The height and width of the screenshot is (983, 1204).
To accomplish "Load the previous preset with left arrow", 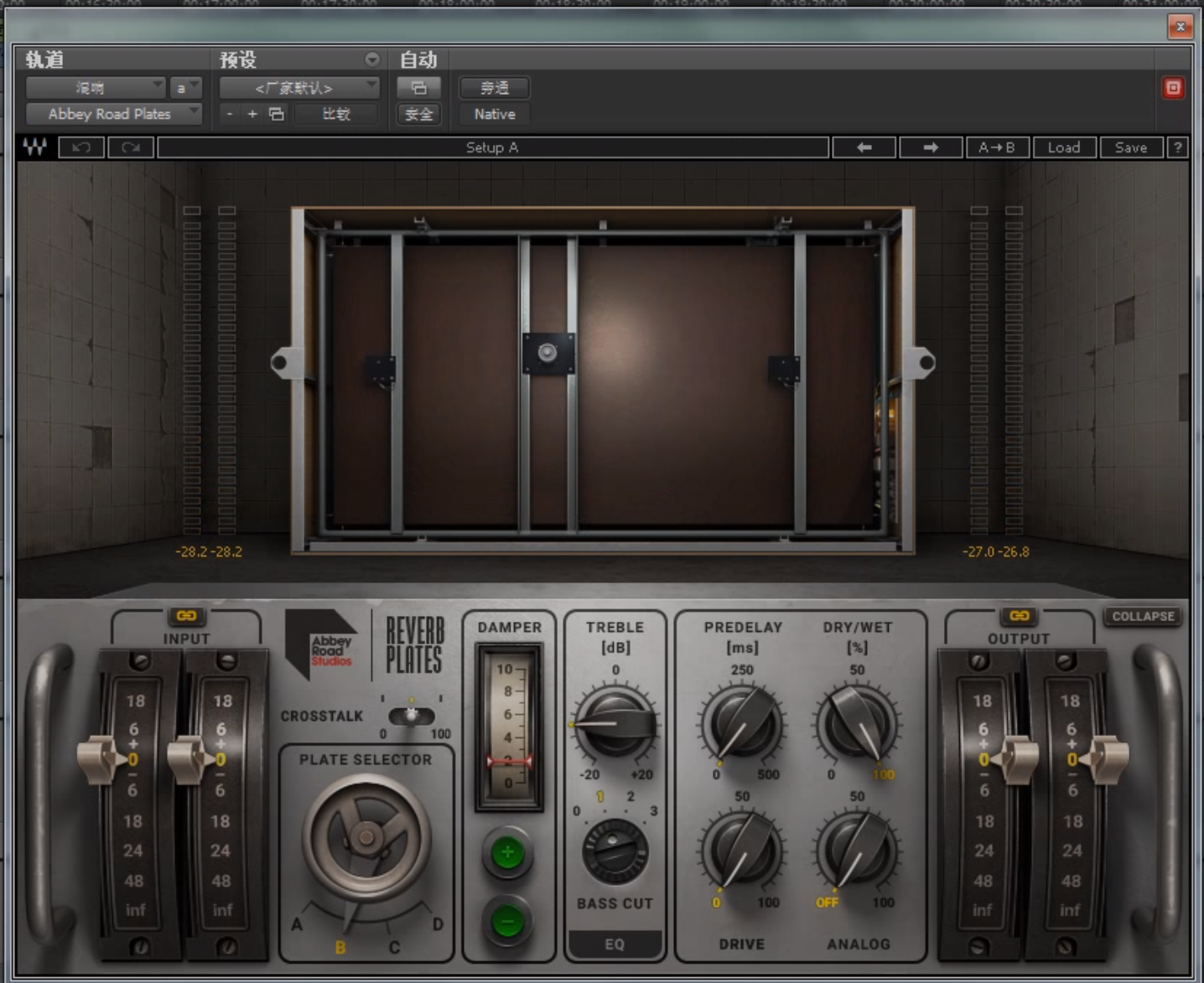I will [x=864, y=147].
